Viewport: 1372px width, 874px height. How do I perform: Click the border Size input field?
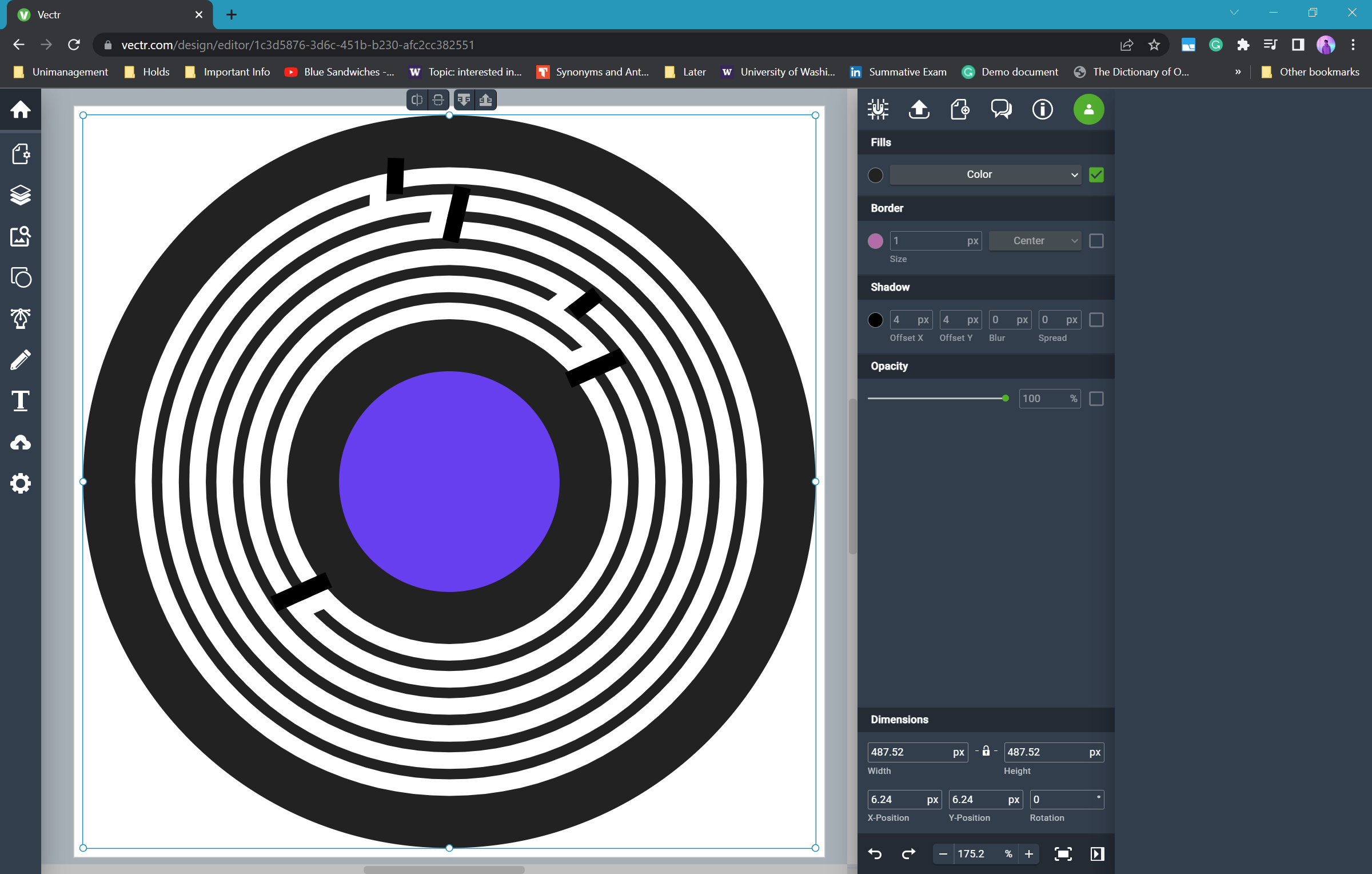point(935,241)
